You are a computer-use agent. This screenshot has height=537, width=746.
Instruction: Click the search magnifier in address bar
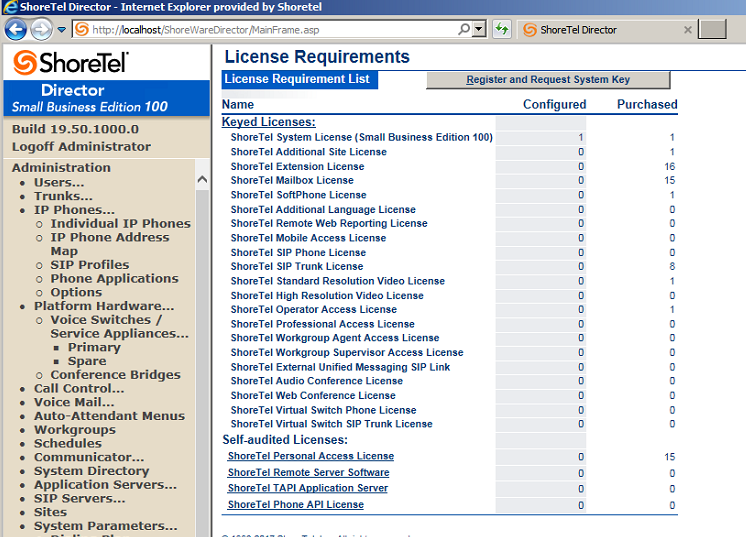pos(464,29)
